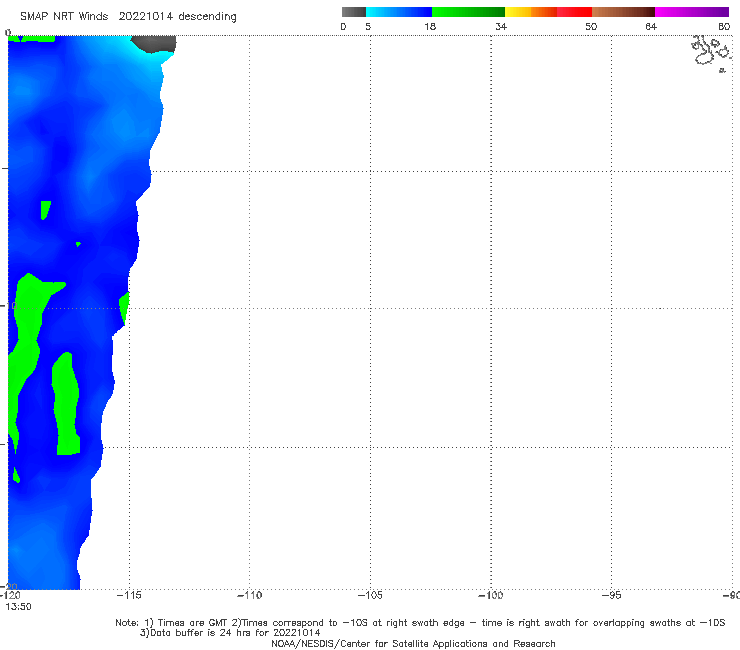Click the longitude label "-120"
740x650 pixels.
(x=10, y=595)
